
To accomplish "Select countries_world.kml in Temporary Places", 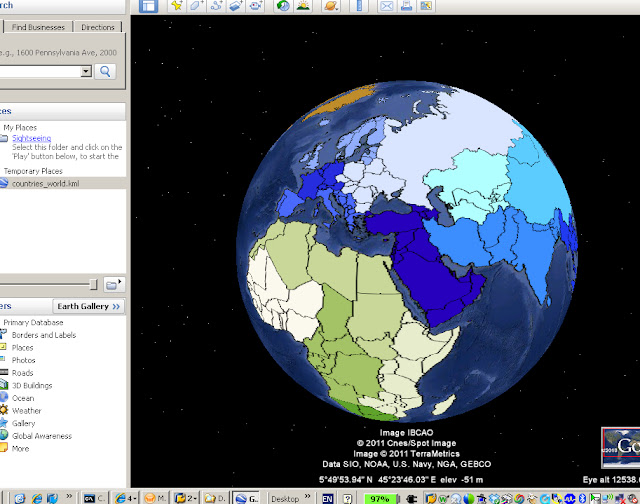I will pyautogui.click(x=45, y=184).
